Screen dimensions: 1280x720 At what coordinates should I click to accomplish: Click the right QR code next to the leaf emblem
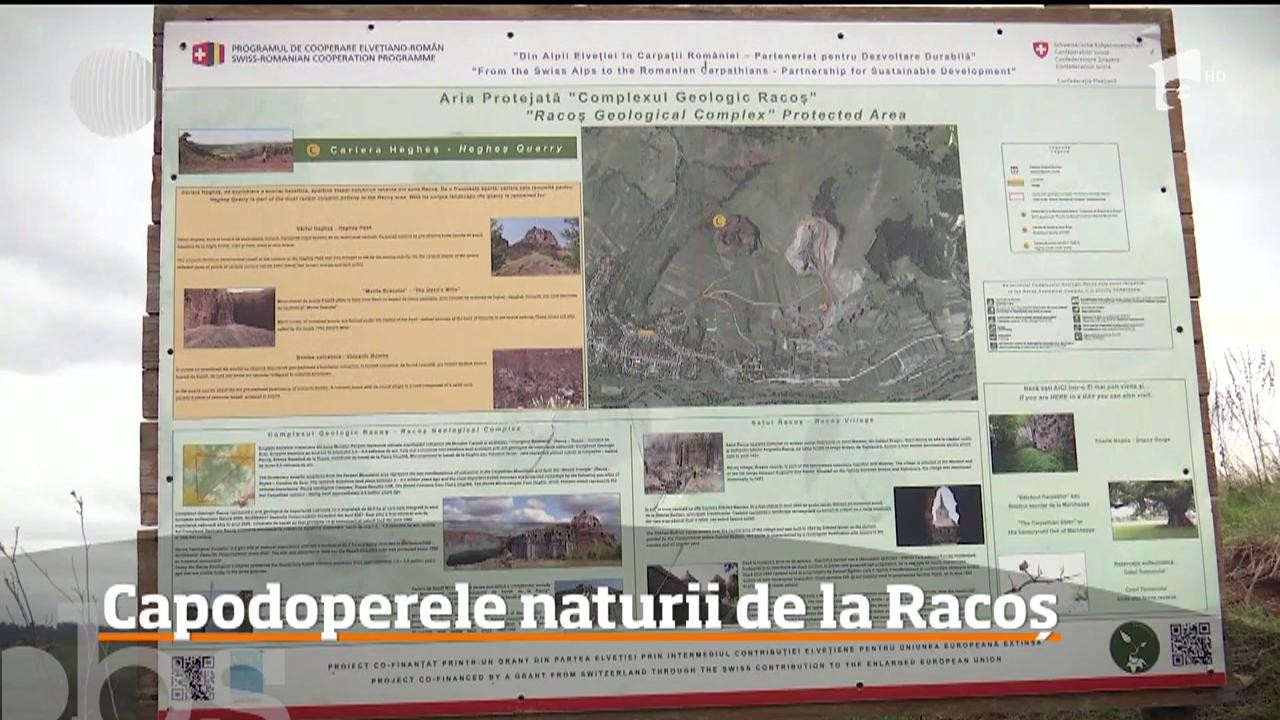(1191, 643)
